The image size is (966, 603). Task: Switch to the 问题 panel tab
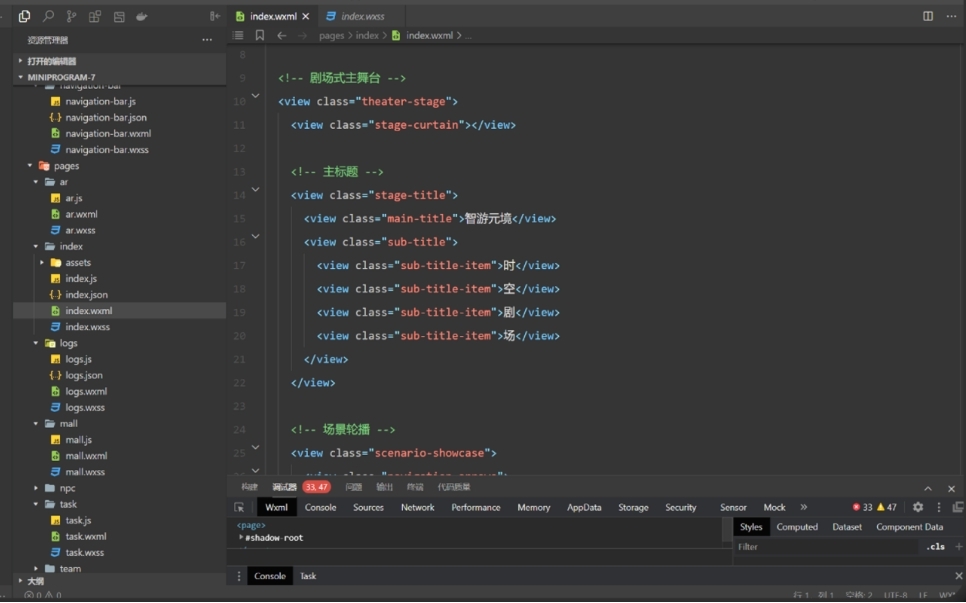pos(354,487)
